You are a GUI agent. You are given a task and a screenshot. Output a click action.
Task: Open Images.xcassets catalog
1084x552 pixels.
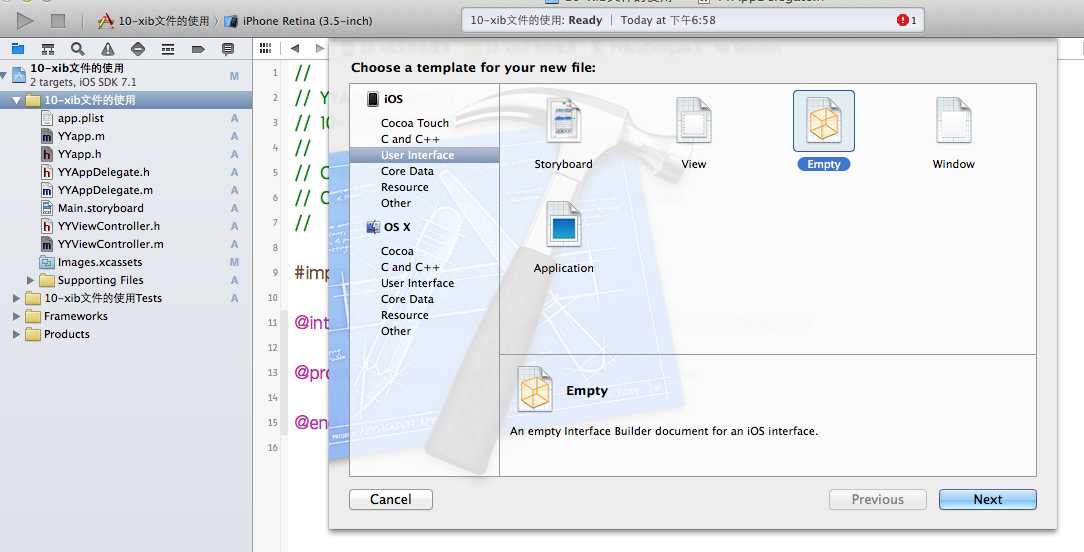[100, 262]
